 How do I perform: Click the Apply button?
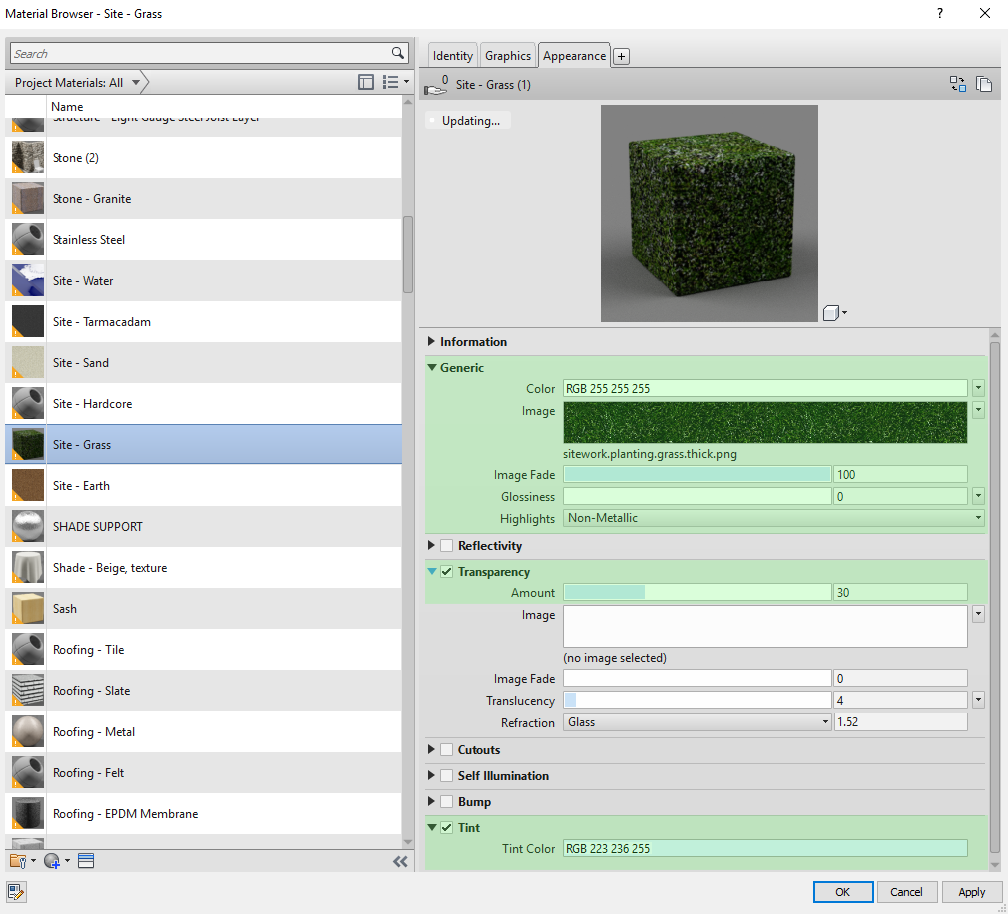click(x=970, y=891)
